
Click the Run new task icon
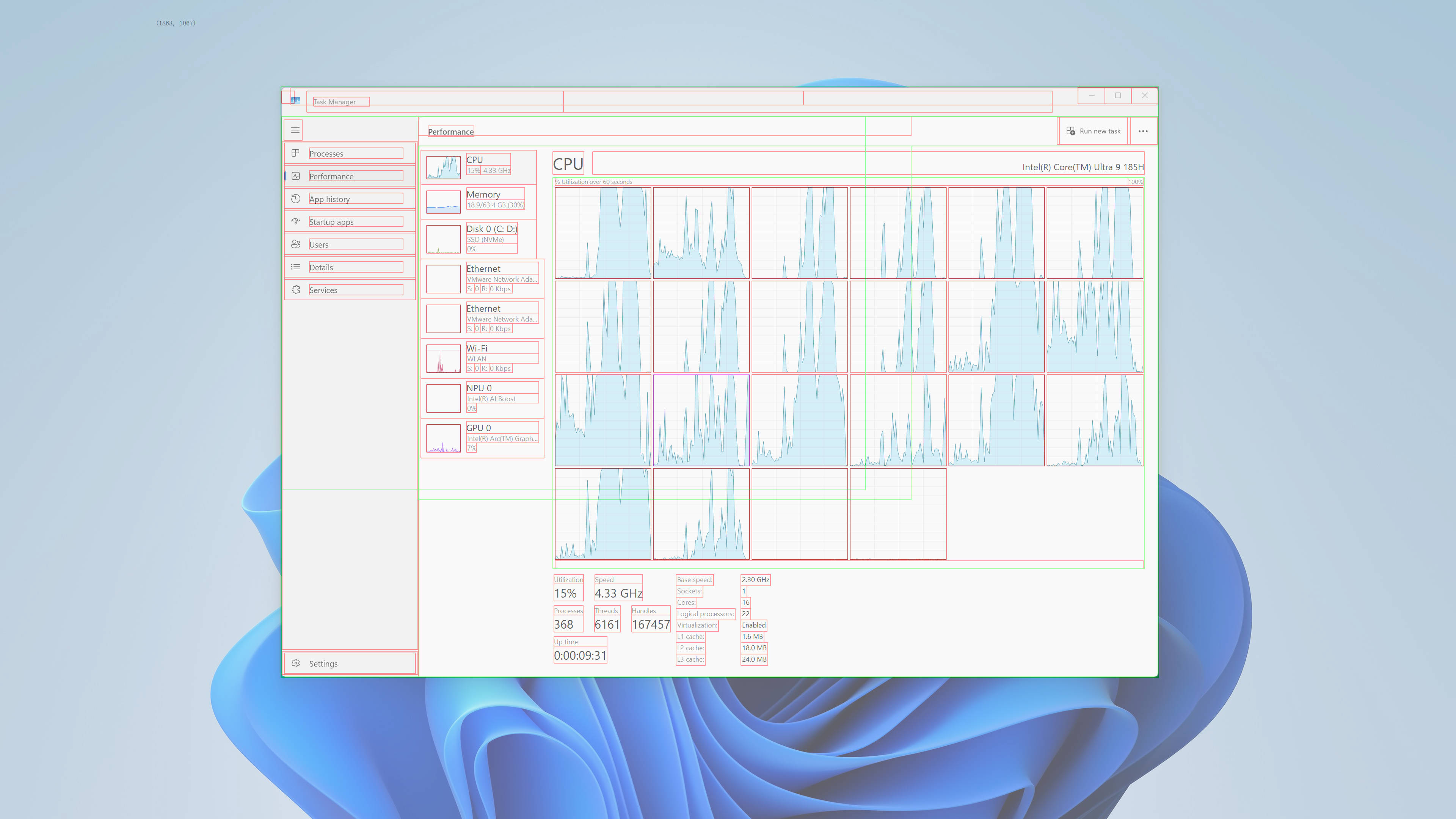click(1070, 131)
